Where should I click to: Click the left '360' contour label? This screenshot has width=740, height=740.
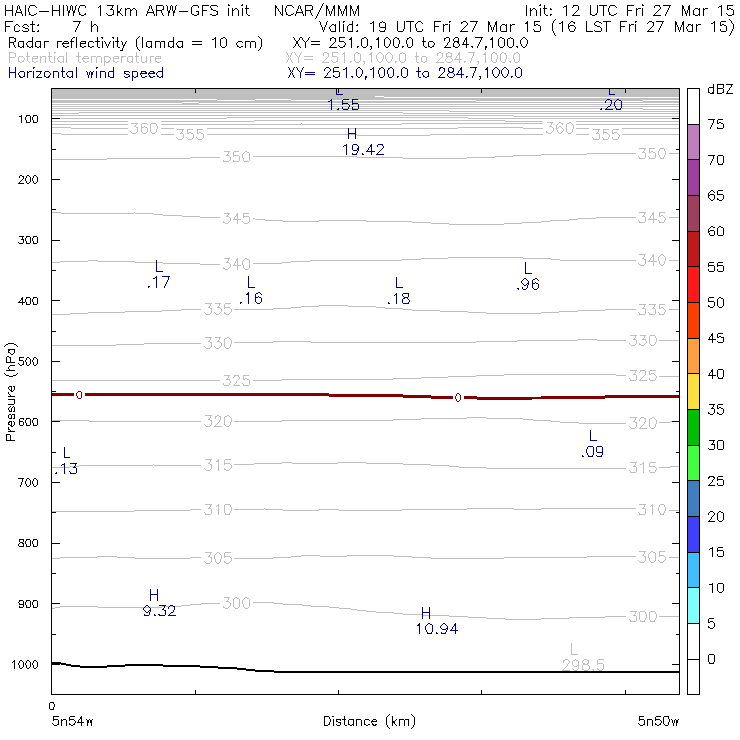[144, 128]
